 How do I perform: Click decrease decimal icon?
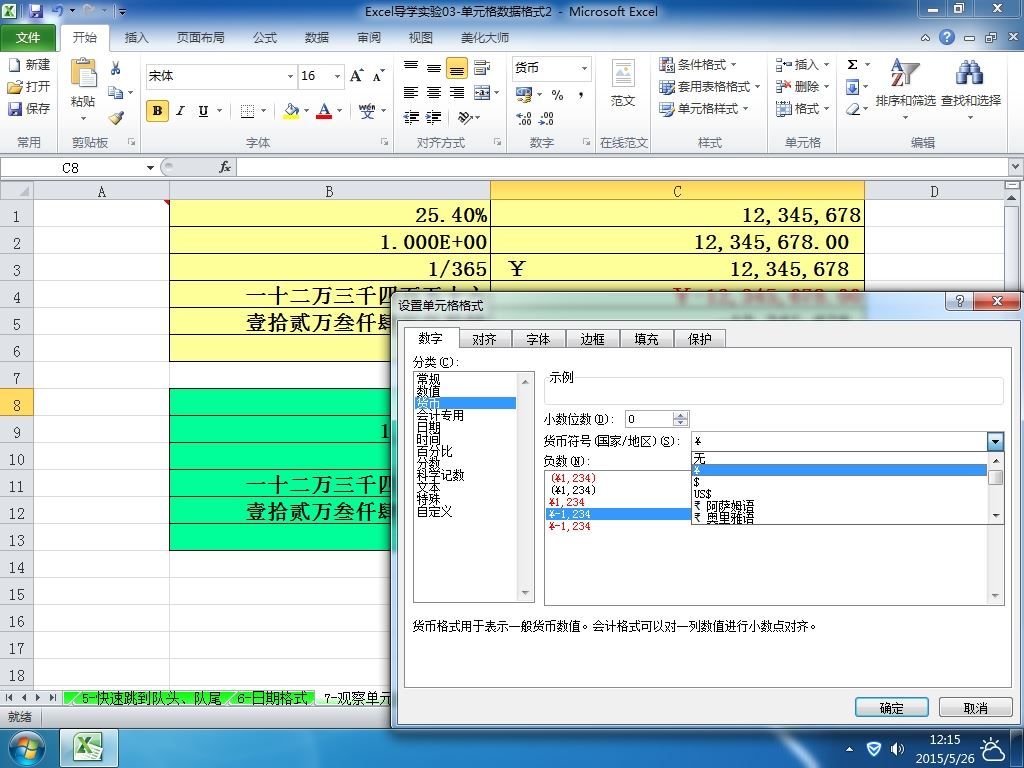[547, 118]
